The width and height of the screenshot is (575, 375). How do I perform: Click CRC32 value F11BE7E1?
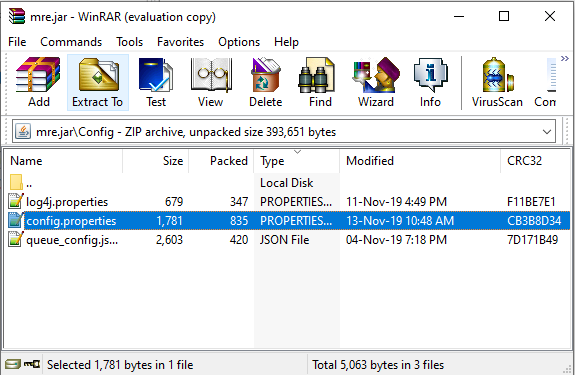531,202
